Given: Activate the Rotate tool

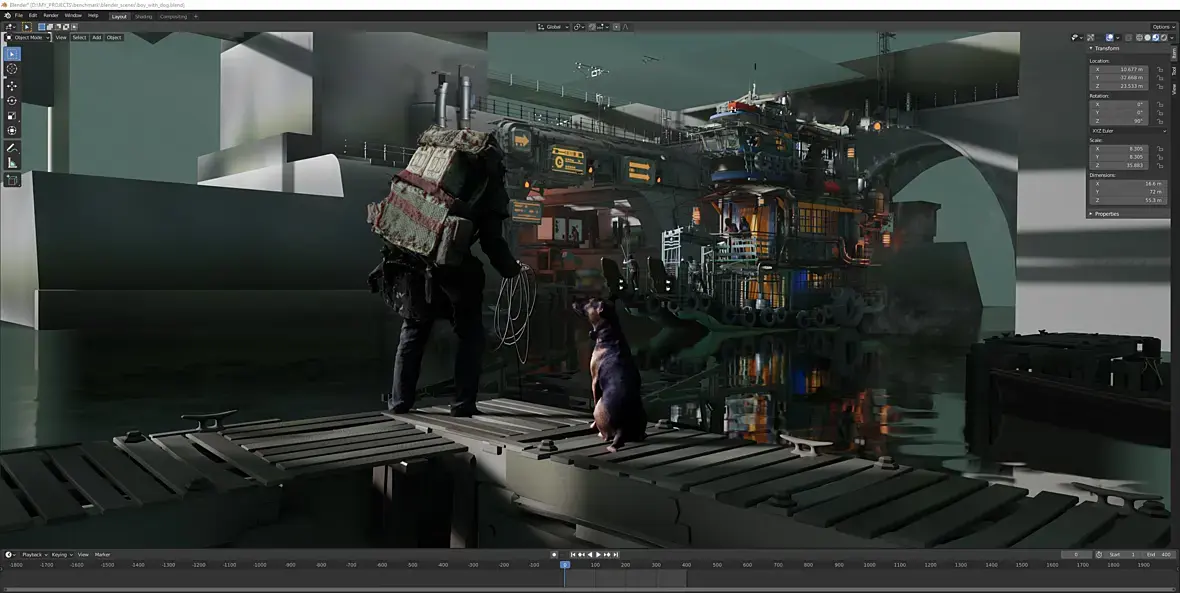Looking at the screenshot, I should click(12, 100).
